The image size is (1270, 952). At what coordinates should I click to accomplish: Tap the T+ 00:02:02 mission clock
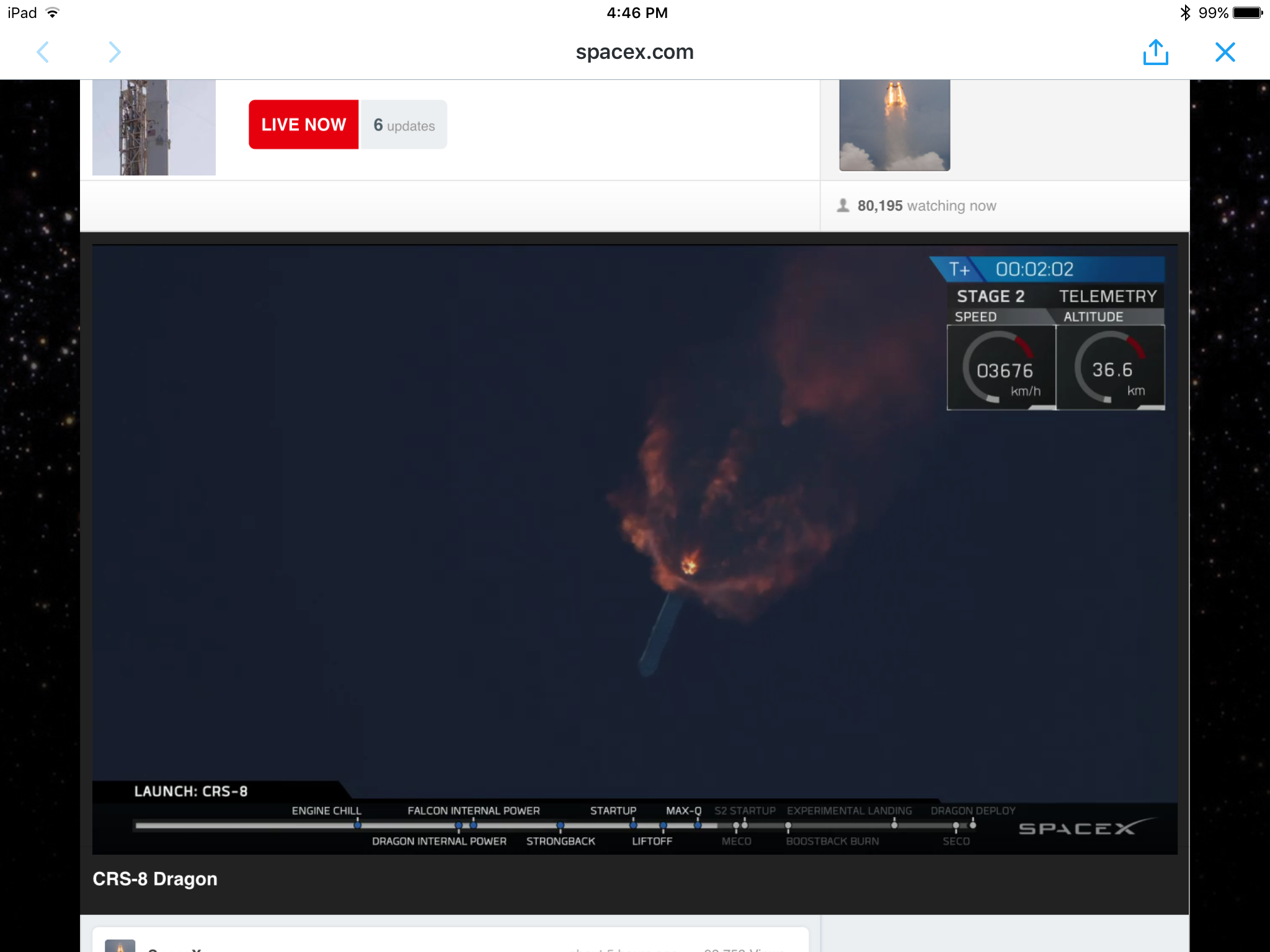(x=1047, y=269)
